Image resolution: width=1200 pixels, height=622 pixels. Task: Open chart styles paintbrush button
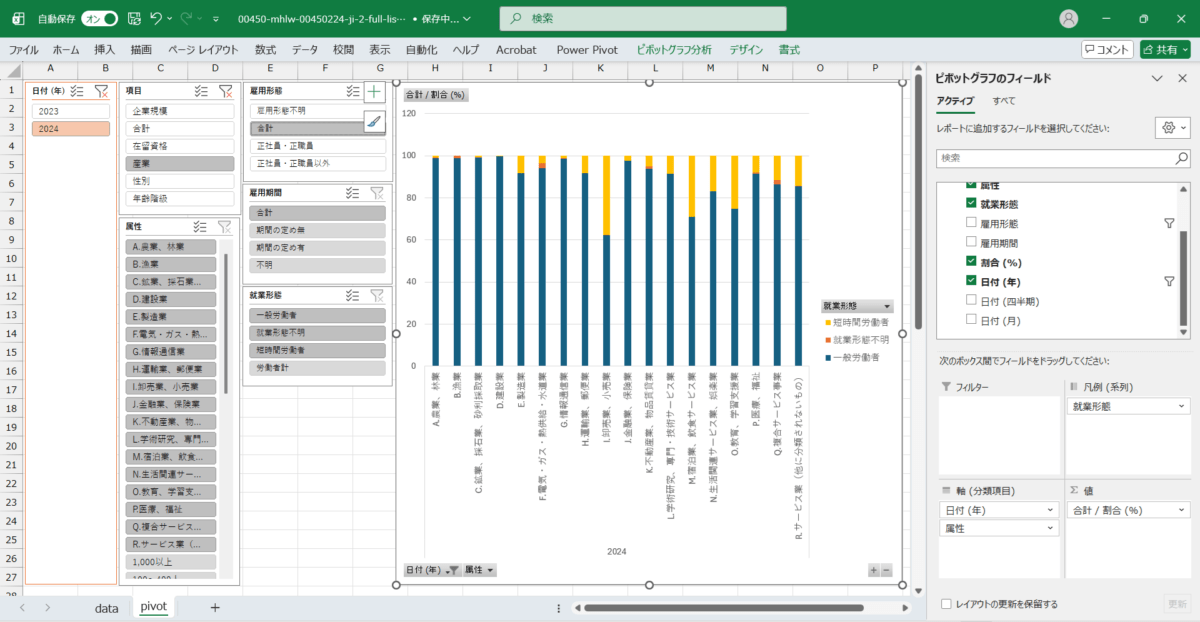coord(374,121)
